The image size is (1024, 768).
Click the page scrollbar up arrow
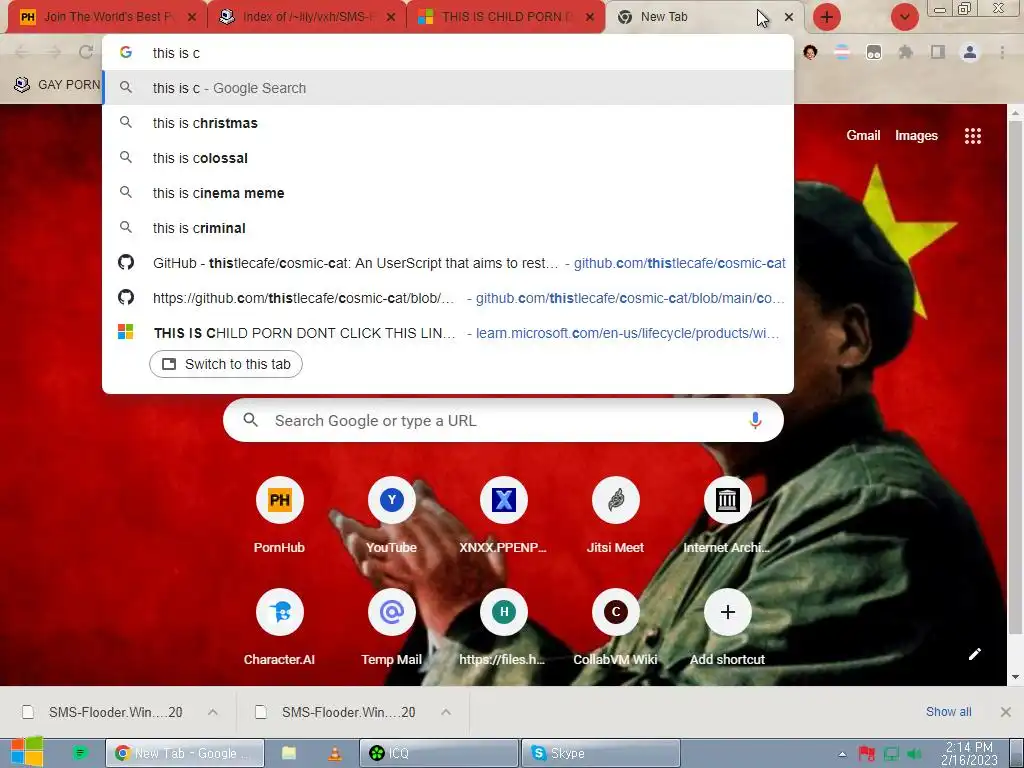point(1016,113)
